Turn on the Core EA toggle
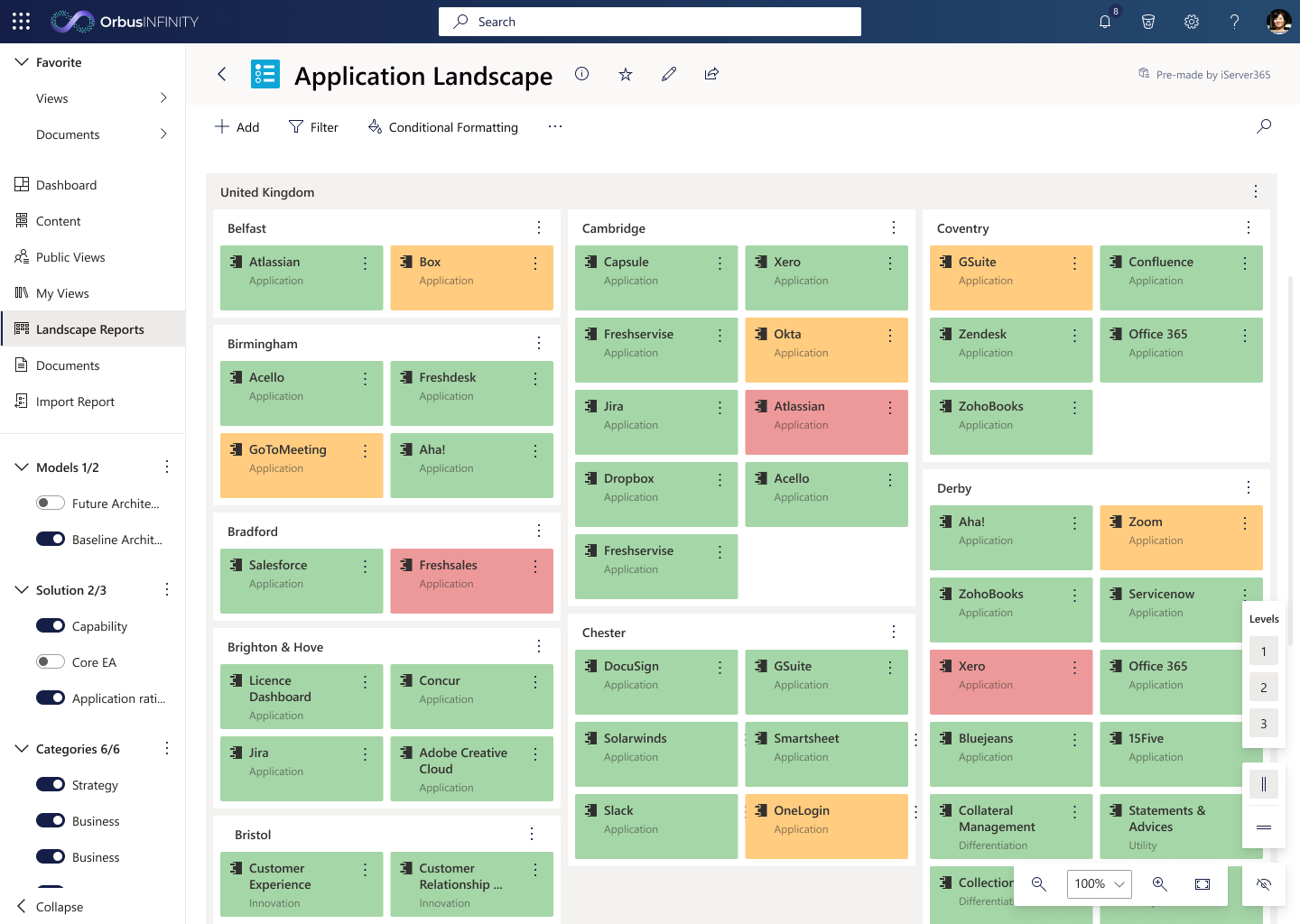The height and width of the screenshot is (924, 1300). 51,661
